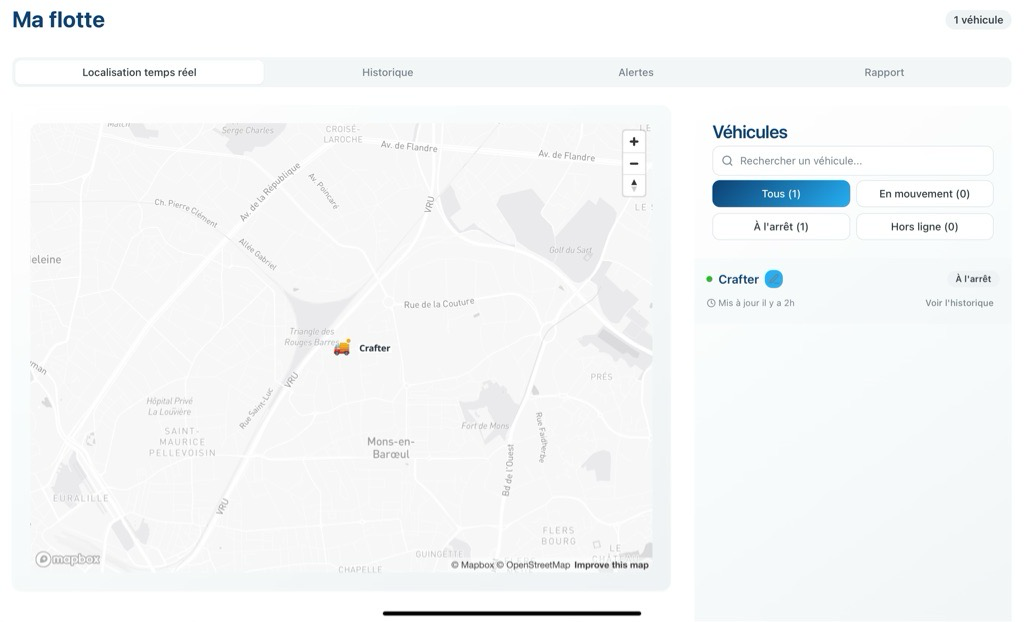1024x622 pixels.
Task: Open the Historique tab
Action: pyautogui.click(x=388, y=73)
